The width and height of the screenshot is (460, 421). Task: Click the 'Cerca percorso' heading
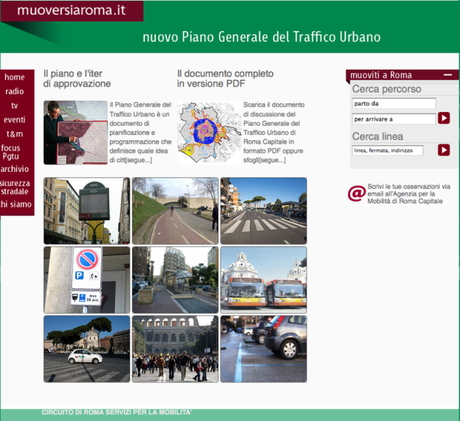[387, 89]
